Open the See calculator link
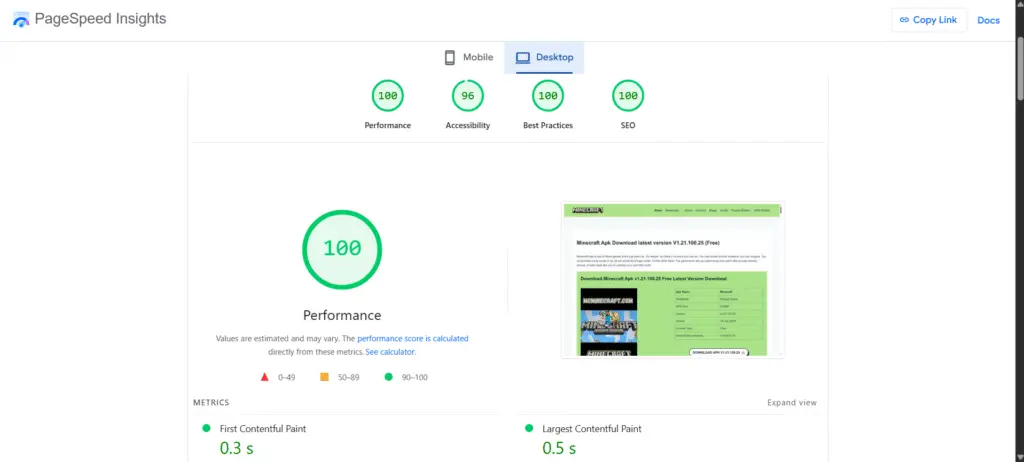 (x=390, y=352)
